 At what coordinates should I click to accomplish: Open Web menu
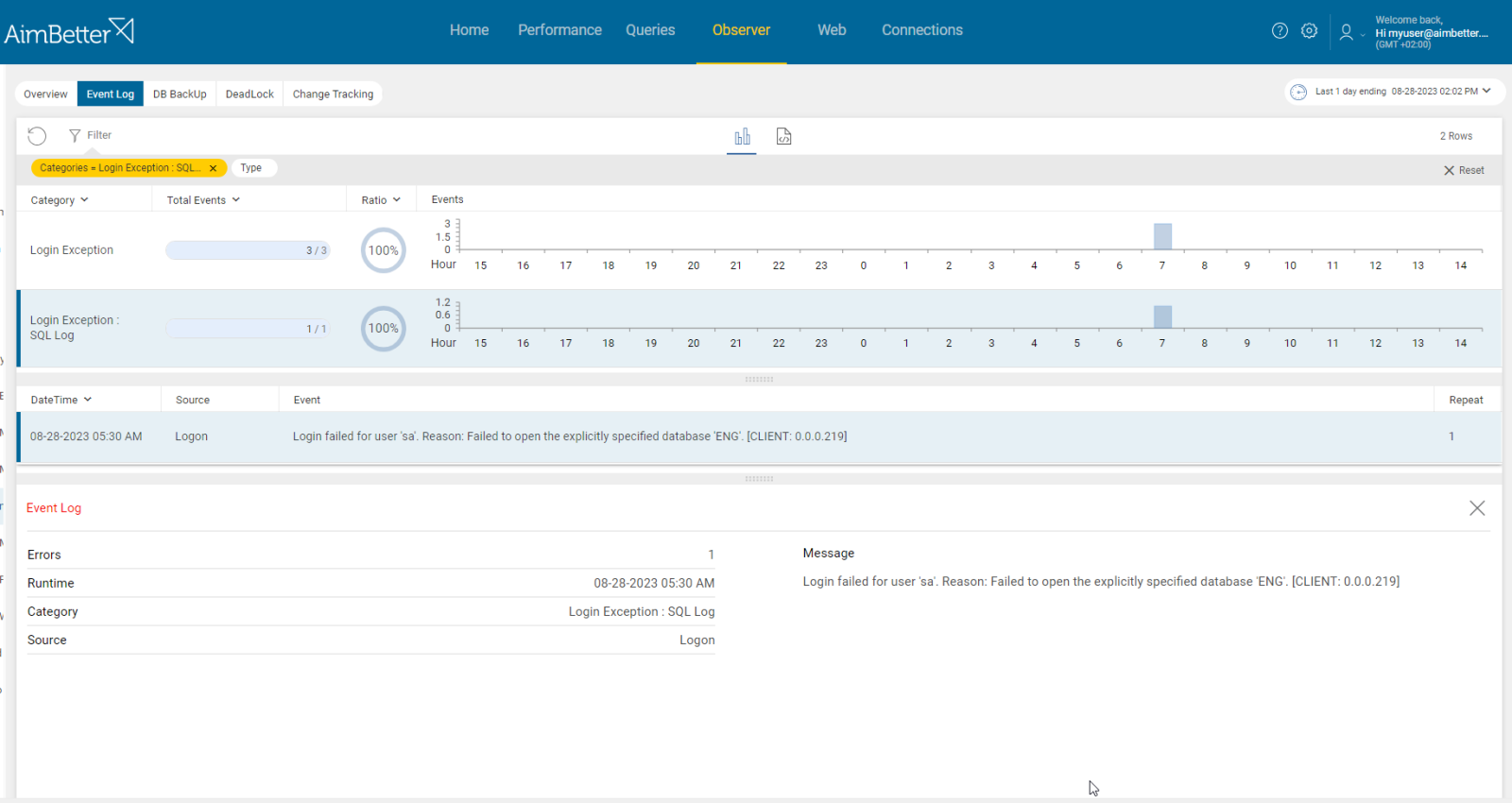(x=832, y=30)
